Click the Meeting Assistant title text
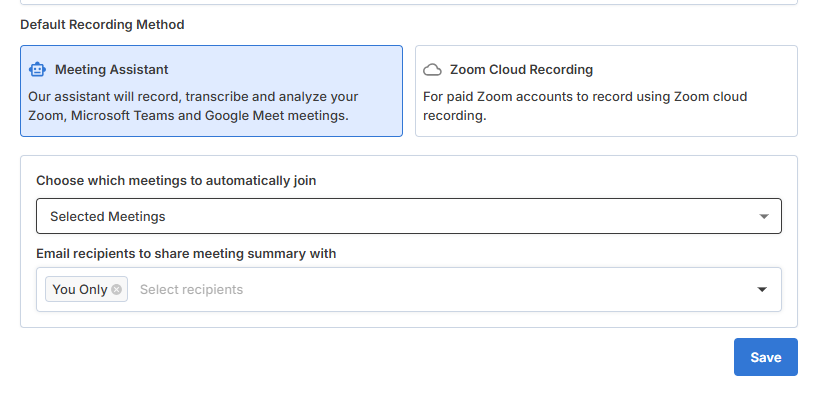Viewport: 818px width, 405px height. pos(112,70)
